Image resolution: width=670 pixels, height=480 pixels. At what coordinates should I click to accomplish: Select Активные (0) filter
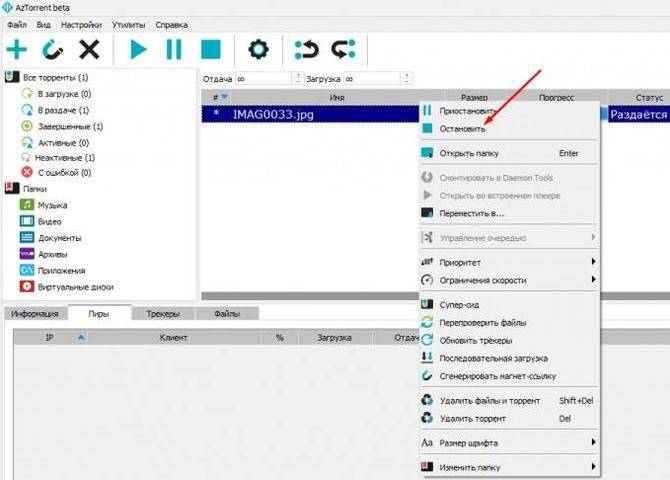click(63, 143)
